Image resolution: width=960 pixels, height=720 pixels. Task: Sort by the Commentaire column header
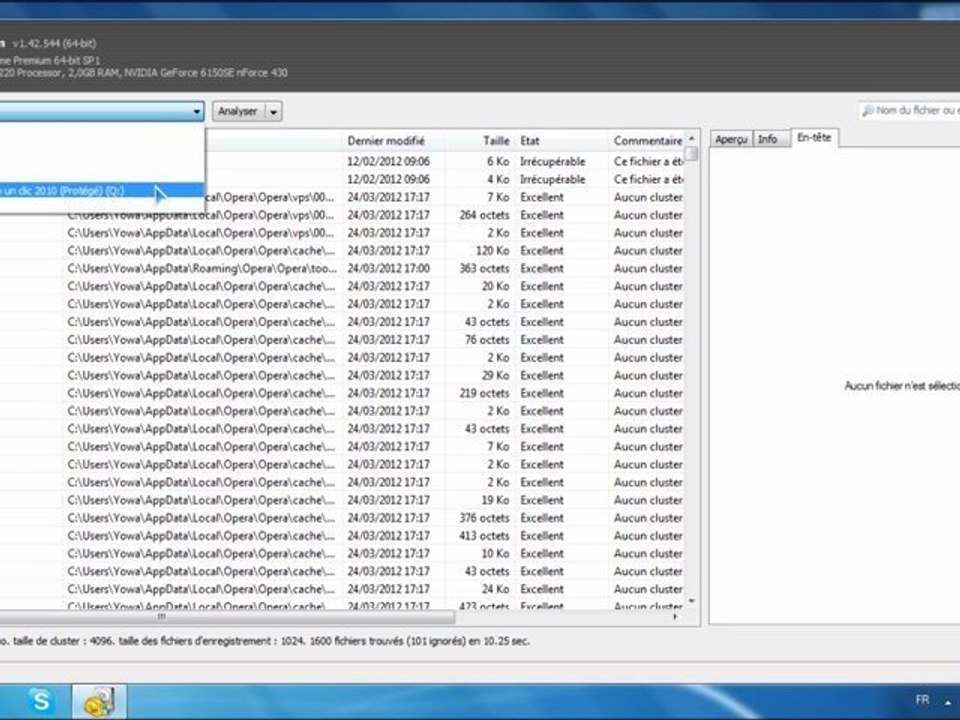tap(648, 141)
